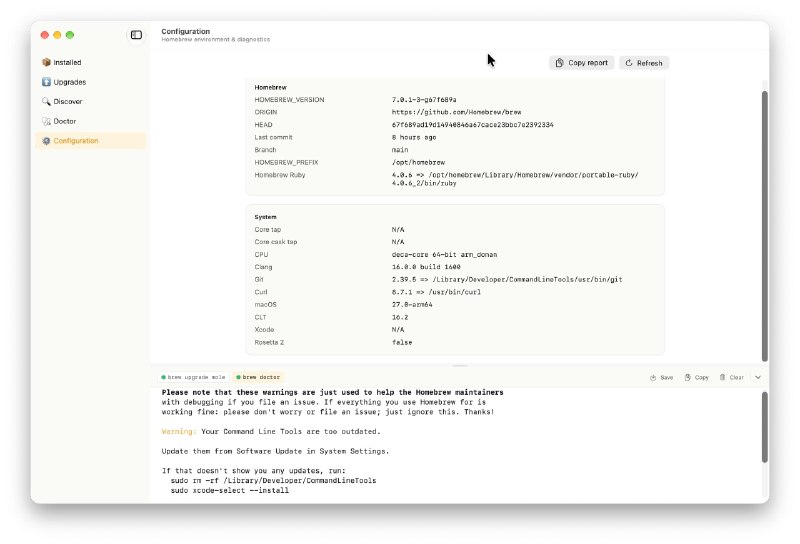Screen dimensions: 800x544
Task: Select the Configuration sidebar item
Action: pyautogui.click(x=90, y=140)
